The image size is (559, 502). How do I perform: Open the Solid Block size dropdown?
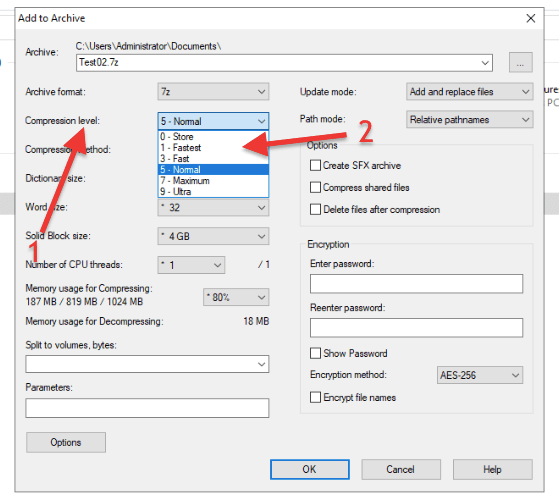(213, 236)
